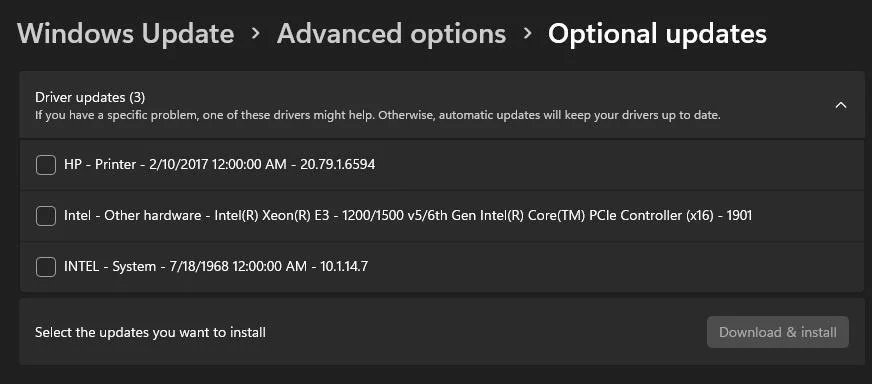
Task: Click the chevron after Windows Update breadcrumb
Action: (x=255, y=34)
